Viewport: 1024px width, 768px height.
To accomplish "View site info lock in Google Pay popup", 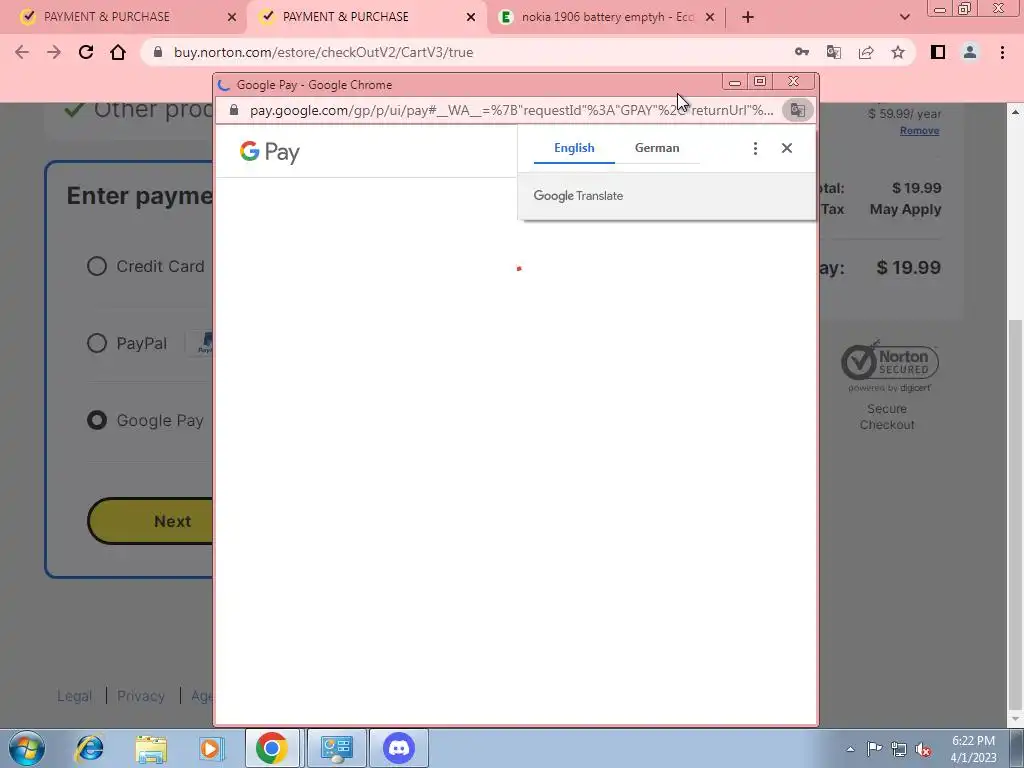I will click(234, 110).
